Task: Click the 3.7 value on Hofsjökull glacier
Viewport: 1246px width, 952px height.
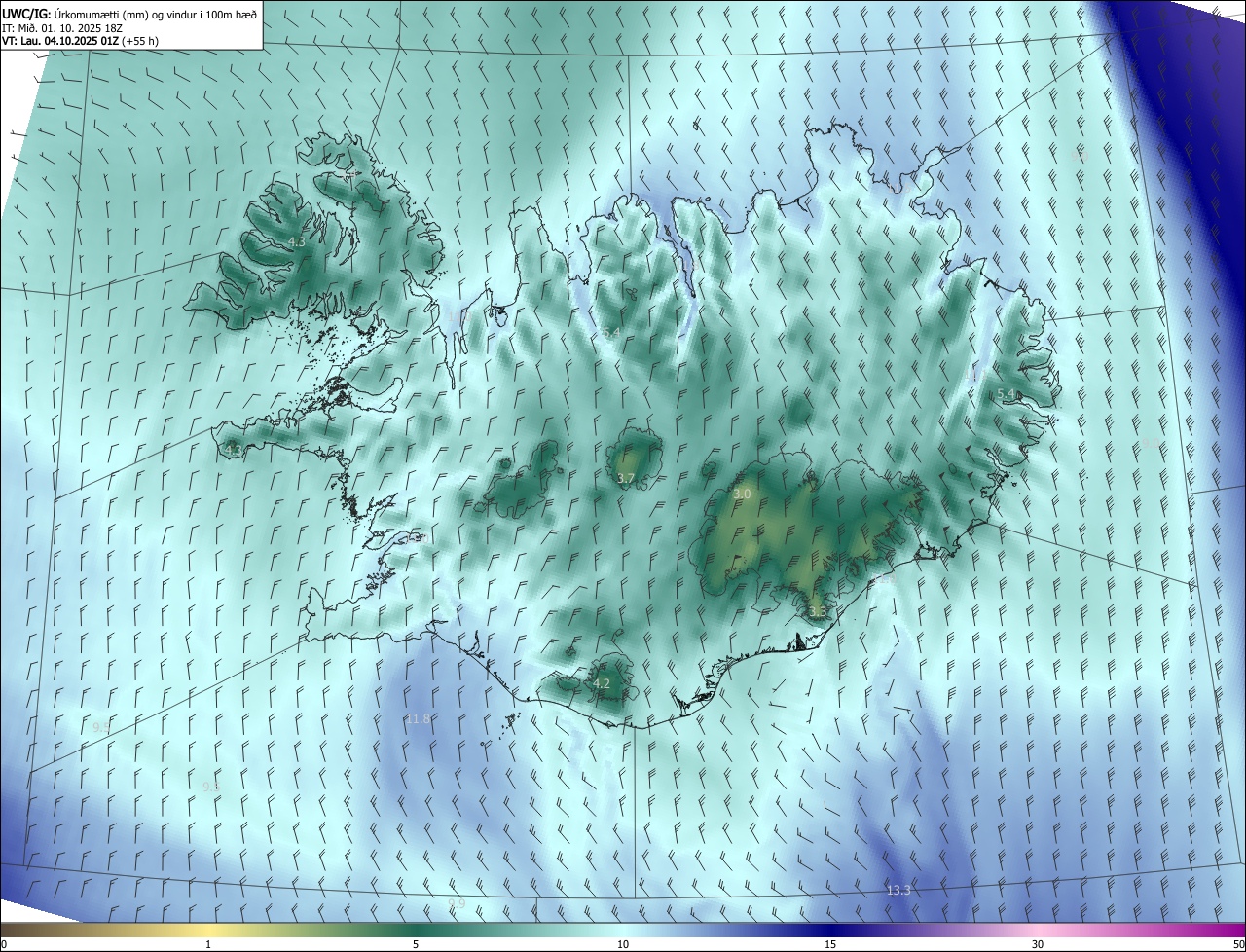Action: (x=626, y=478)
